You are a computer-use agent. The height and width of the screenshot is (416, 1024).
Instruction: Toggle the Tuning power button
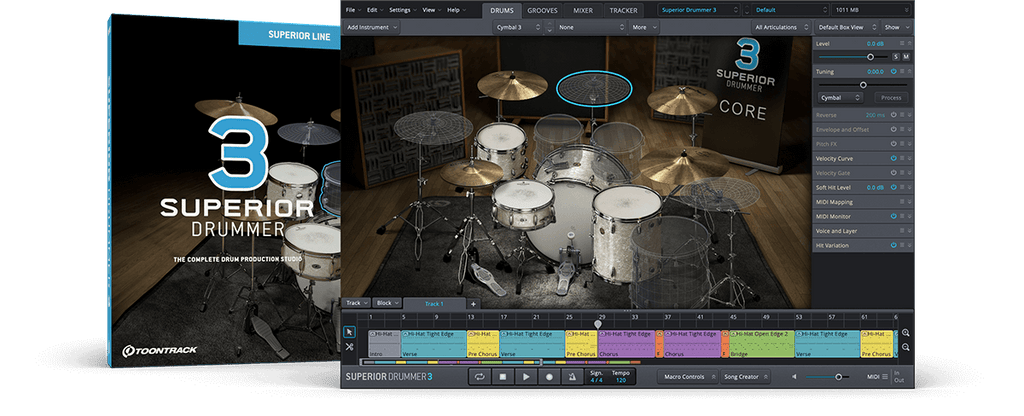(893, 72)
